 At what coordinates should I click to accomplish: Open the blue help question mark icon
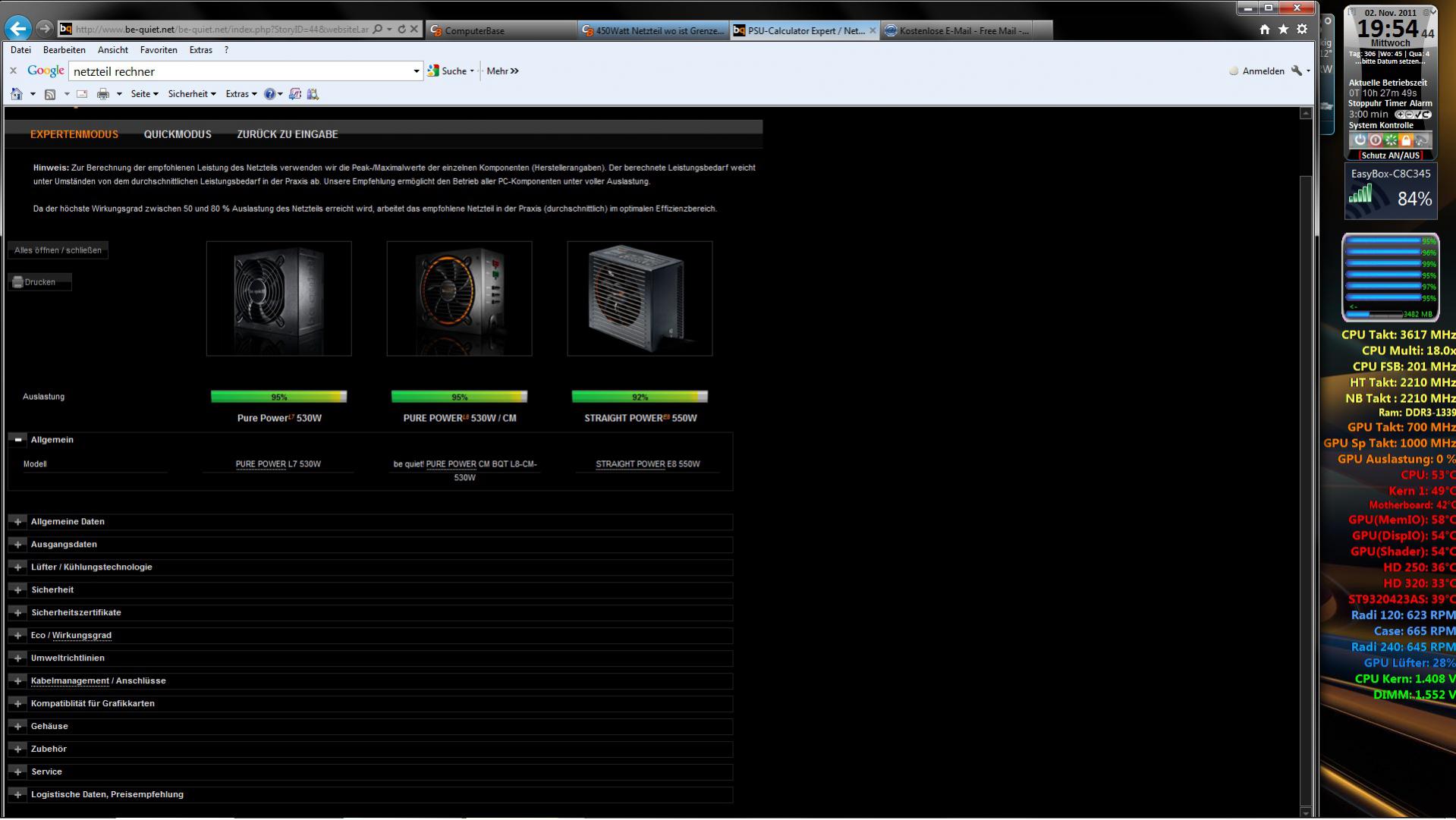tap(269, 94)
